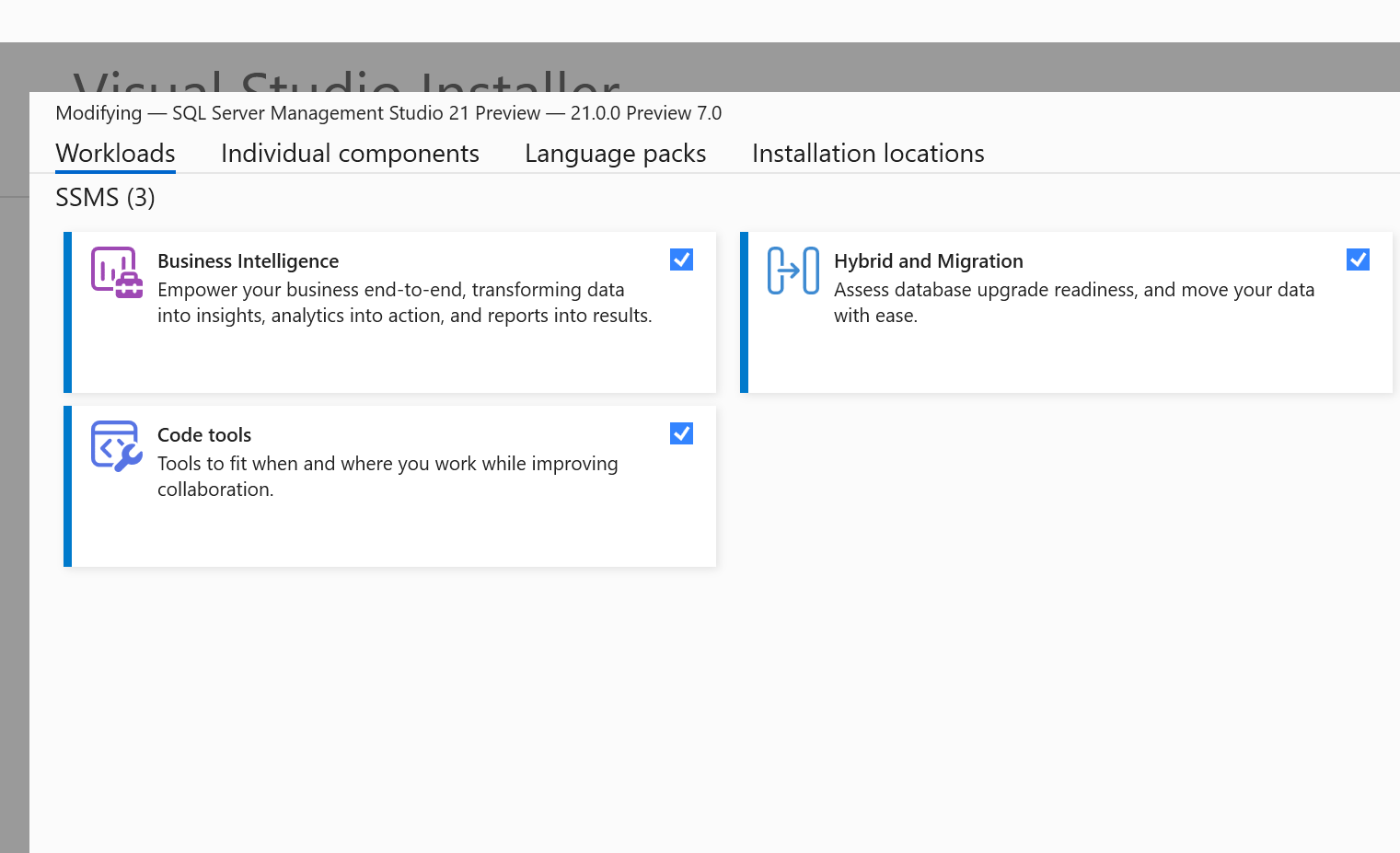The height and width of the screenshot is (853, 1400).
Task: Select the Workloads tab
Action: coord(115,153)
